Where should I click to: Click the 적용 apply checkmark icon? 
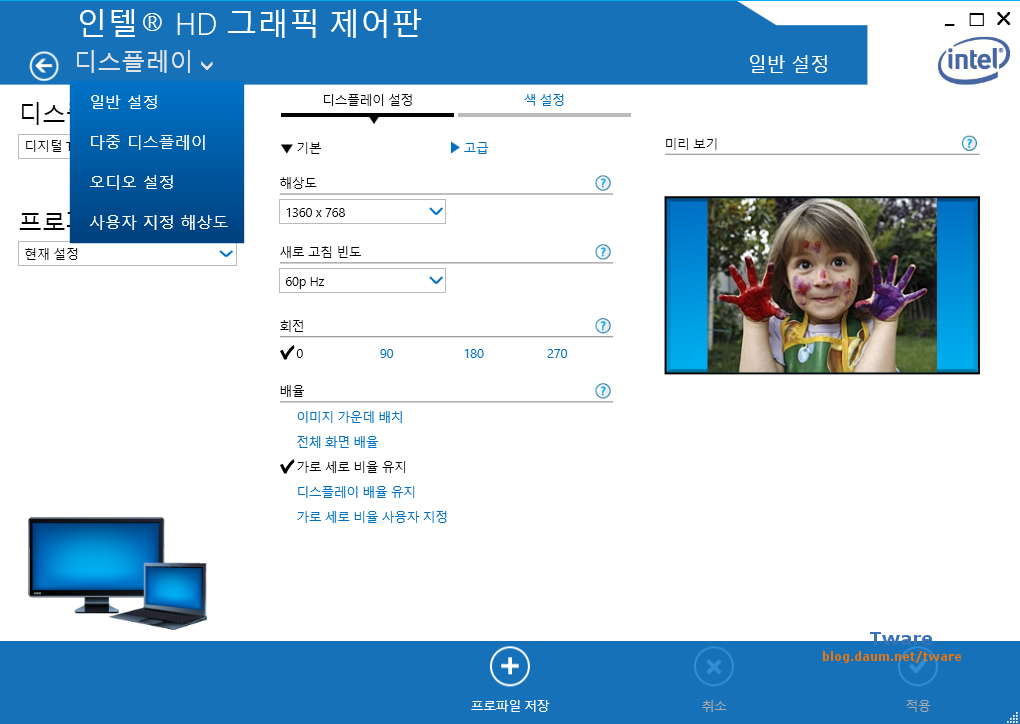click(918, 666)
